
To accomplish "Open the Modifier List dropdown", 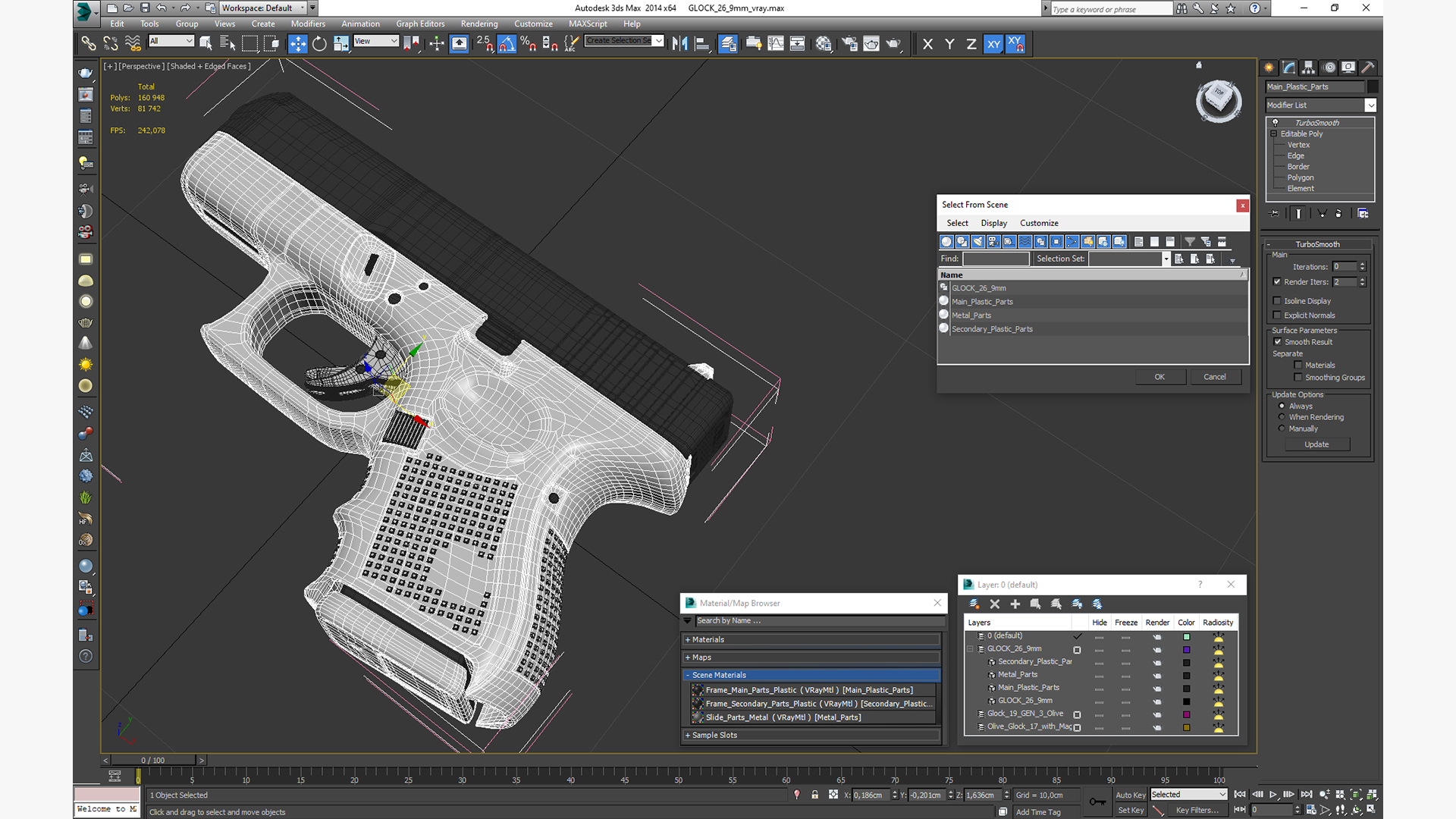I will click(1320, 105).
